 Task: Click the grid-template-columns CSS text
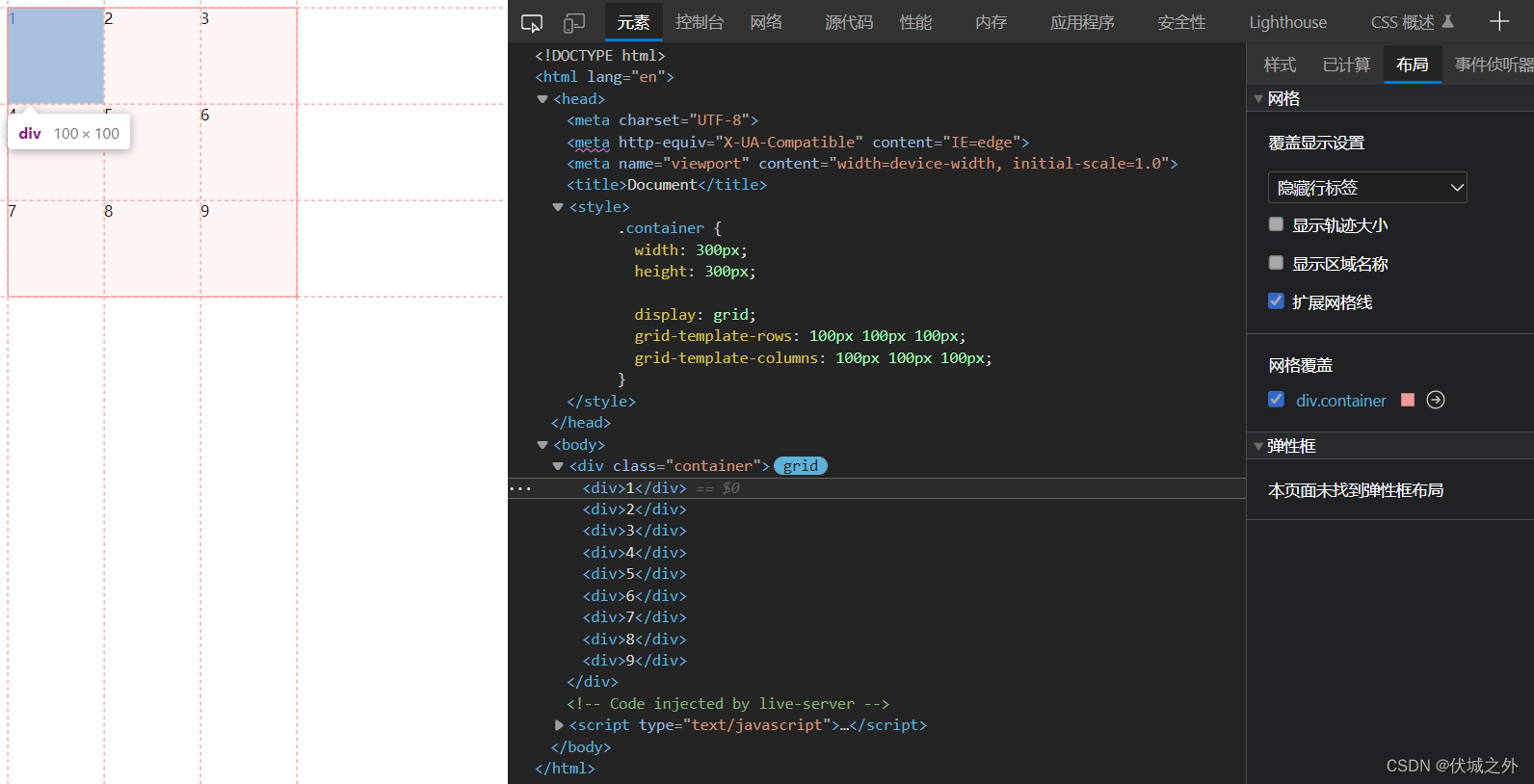click(x=813, y=358)
